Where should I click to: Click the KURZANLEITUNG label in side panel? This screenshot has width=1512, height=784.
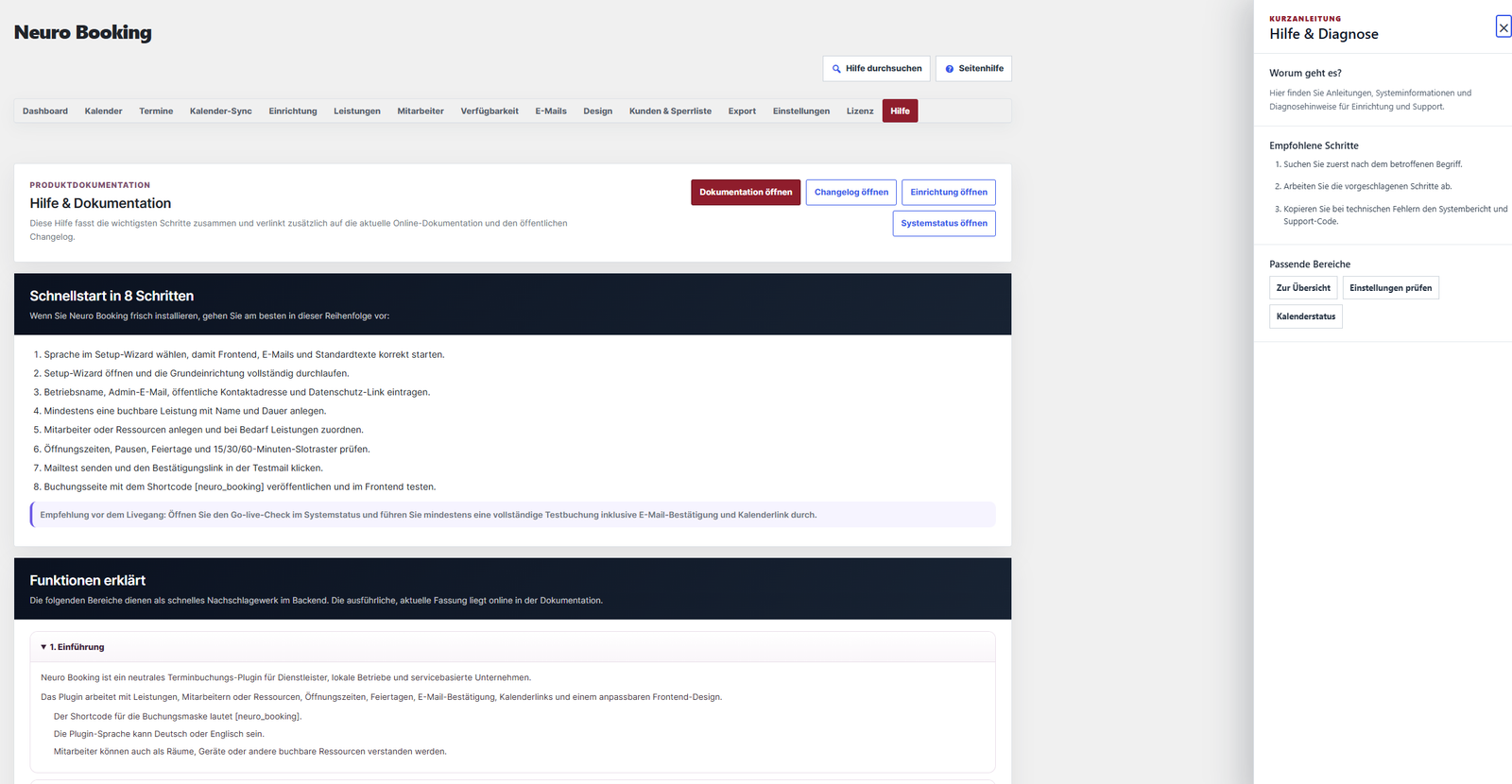(1305, 19)
